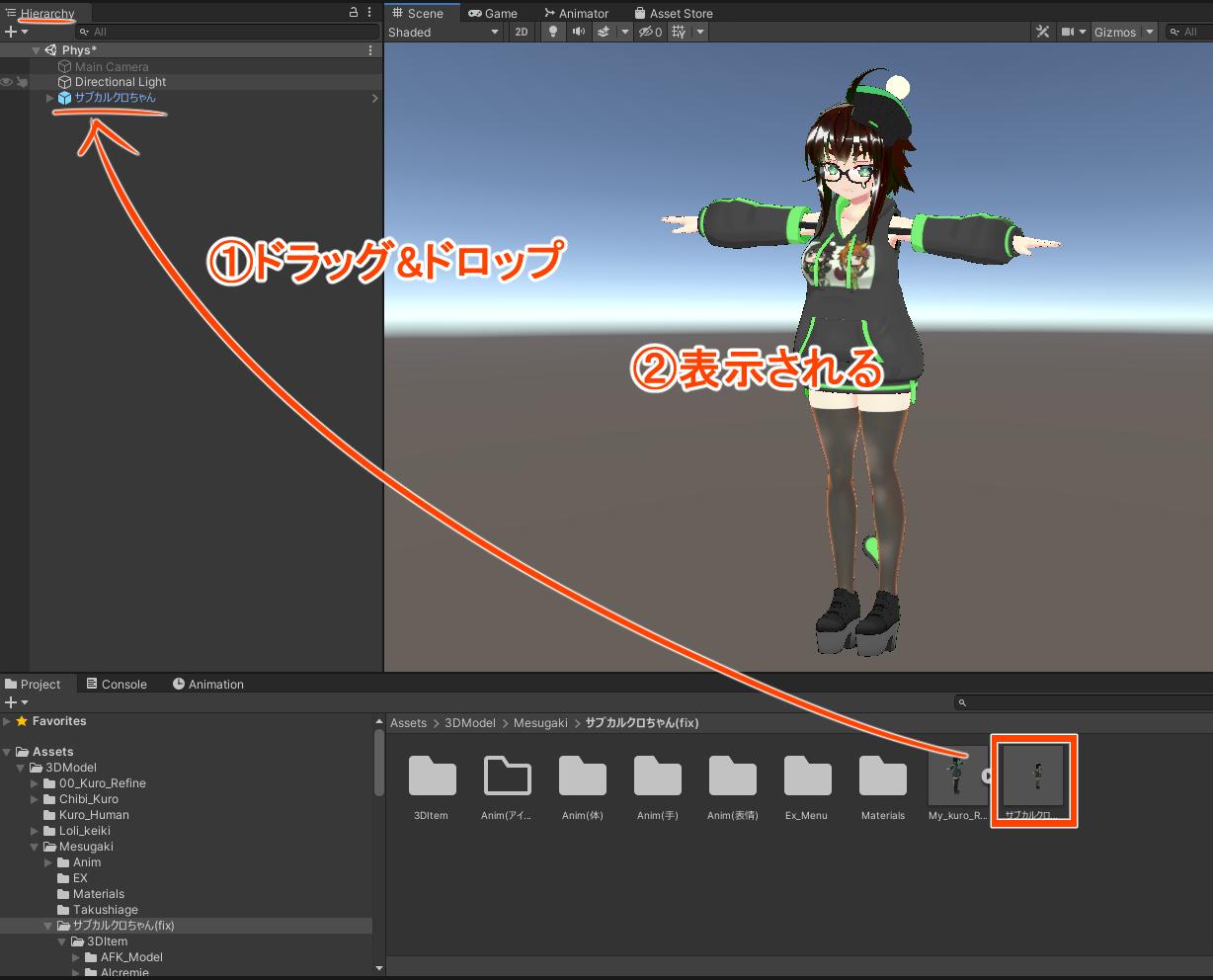Open the Phys scene options menu
1213x980 pixels.
pos(370,50)
